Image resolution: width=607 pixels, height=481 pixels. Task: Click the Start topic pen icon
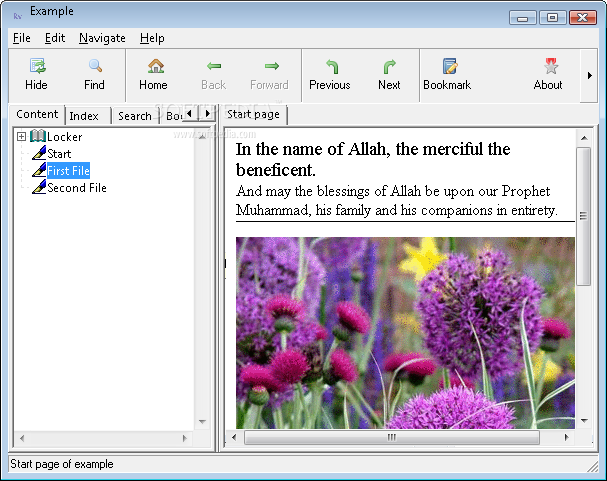(39, 153)
